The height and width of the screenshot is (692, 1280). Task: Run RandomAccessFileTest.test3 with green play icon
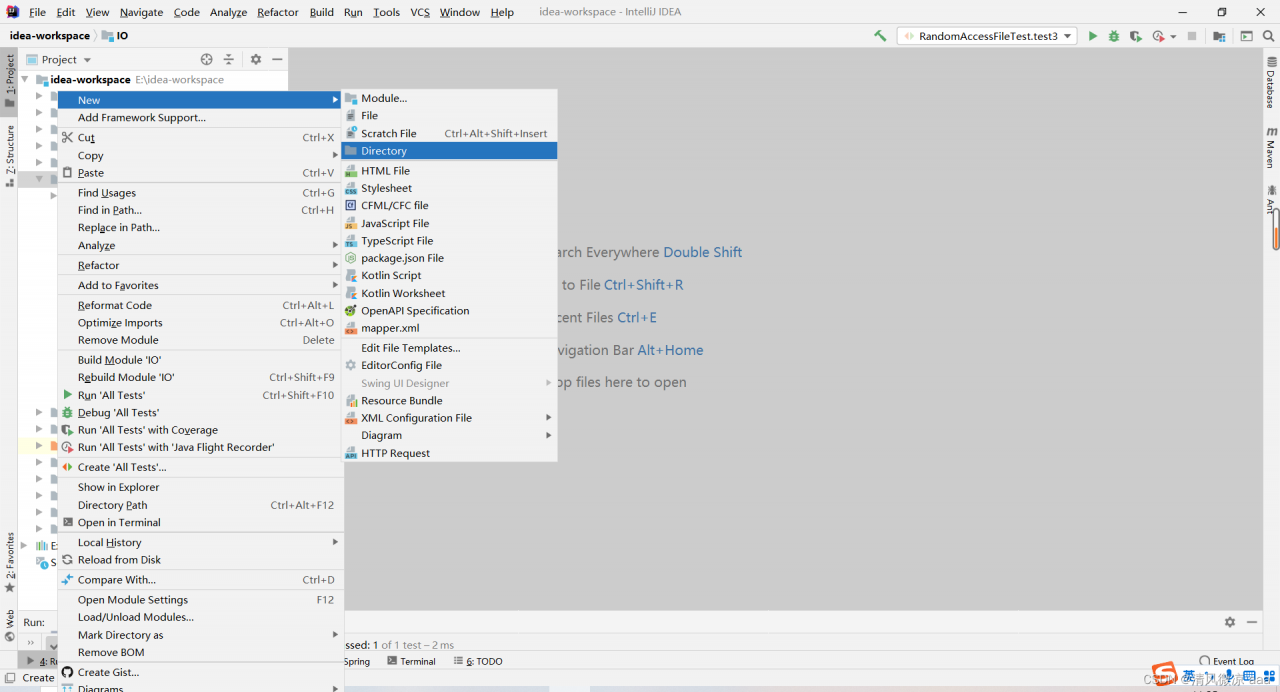[1093, 36]
